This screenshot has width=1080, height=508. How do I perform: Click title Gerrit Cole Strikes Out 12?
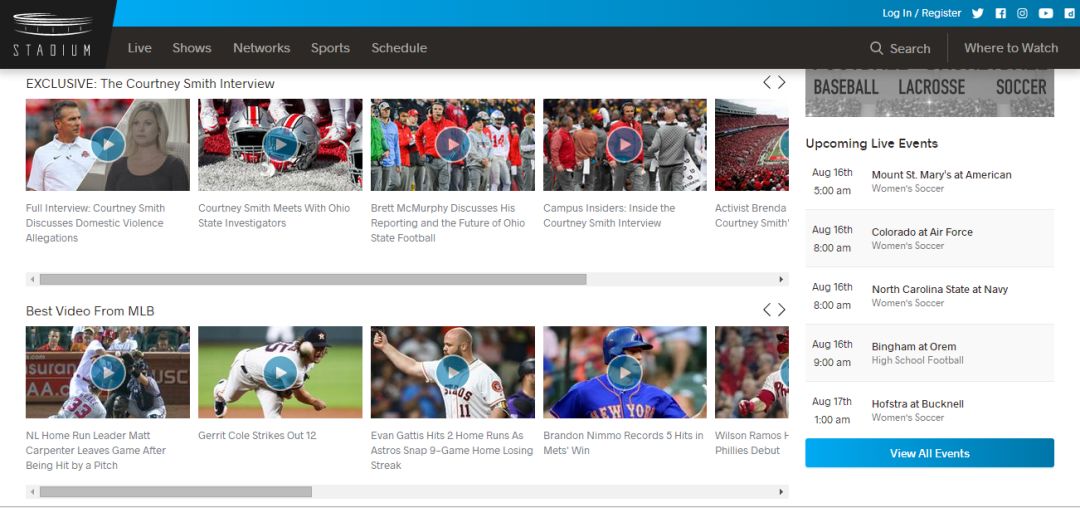point(257,436)
